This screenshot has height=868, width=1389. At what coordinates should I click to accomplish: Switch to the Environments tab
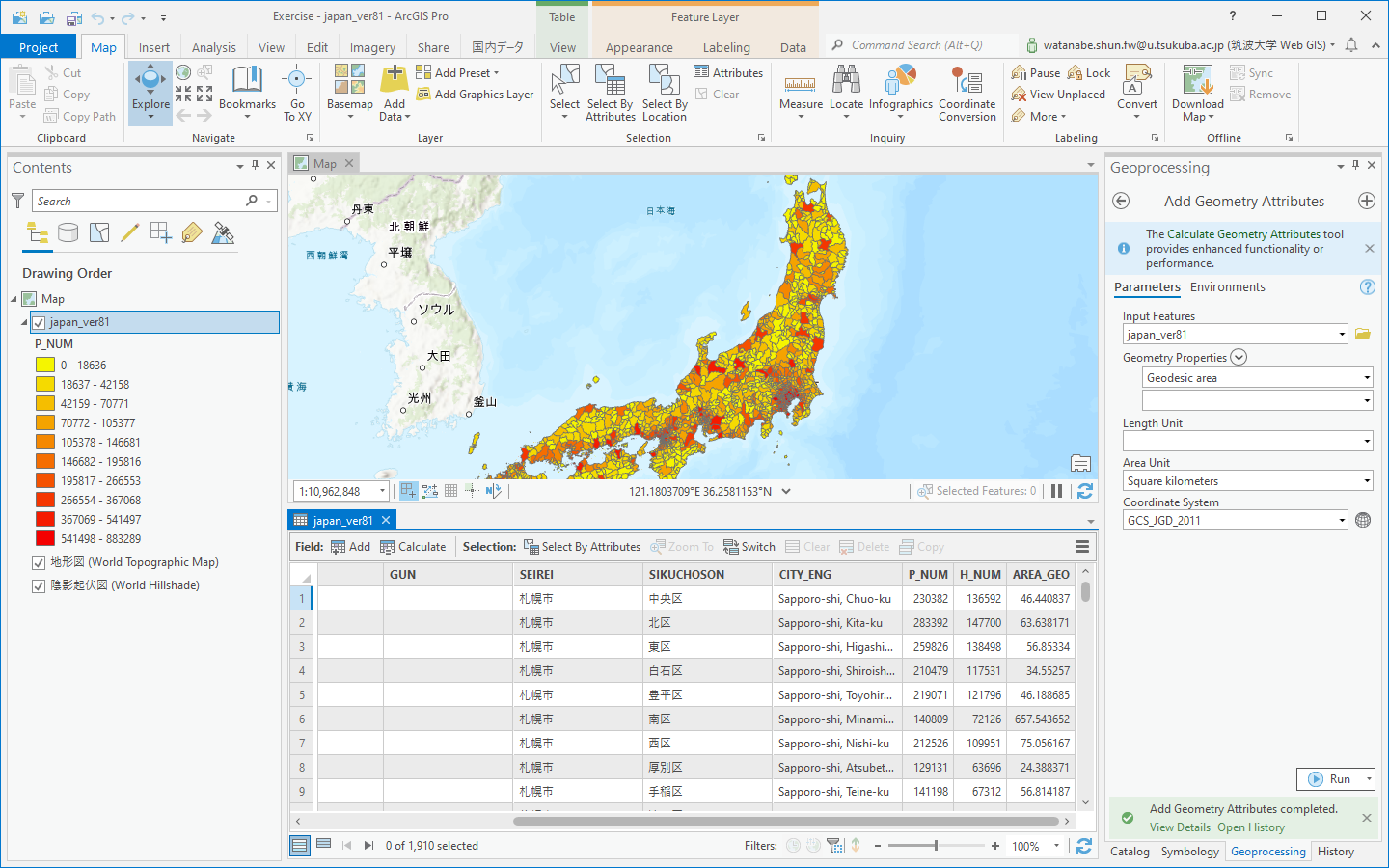(x=1227, y=287)
